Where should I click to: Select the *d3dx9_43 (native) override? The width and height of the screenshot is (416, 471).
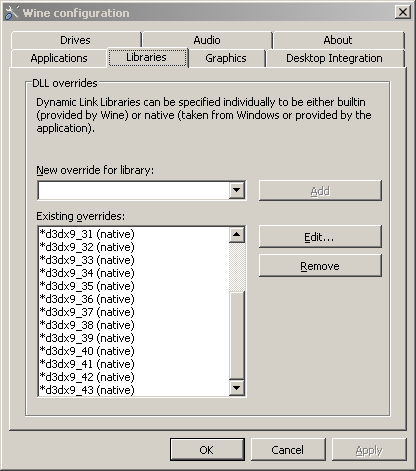tap(87, 390)
